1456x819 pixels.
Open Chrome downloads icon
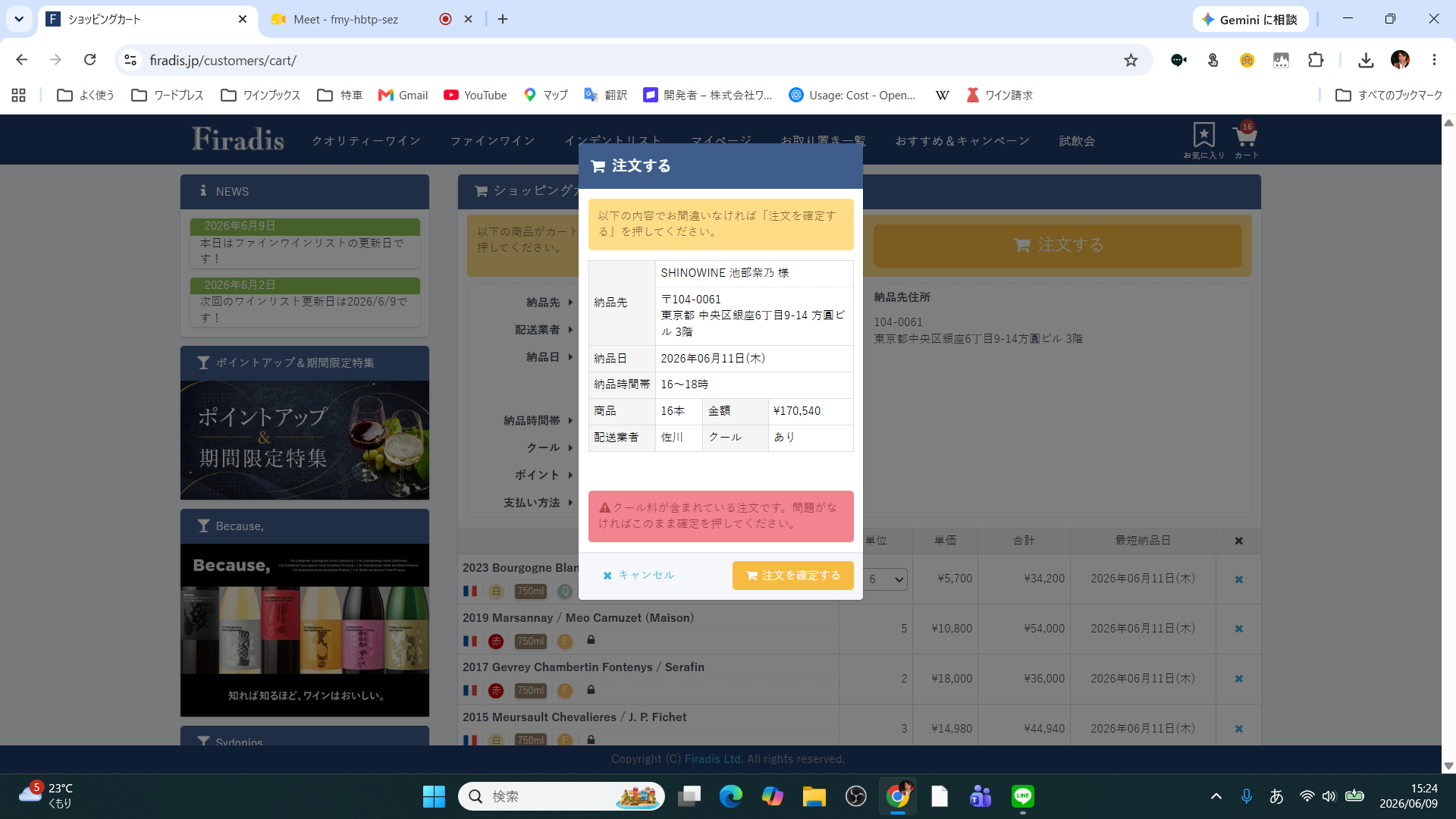[1366, 60]
